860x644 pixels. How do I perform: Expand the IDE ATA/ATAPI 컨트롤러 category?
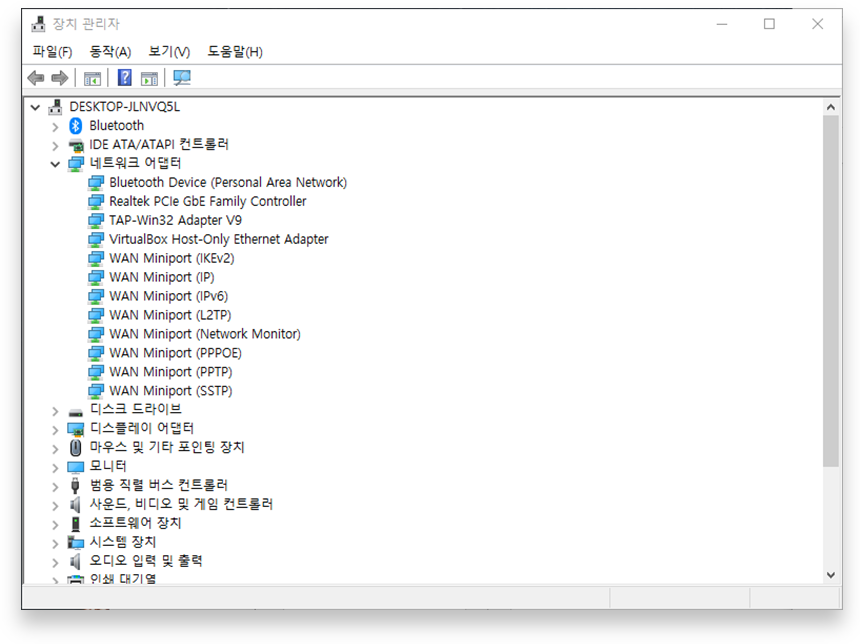(55, 145)
